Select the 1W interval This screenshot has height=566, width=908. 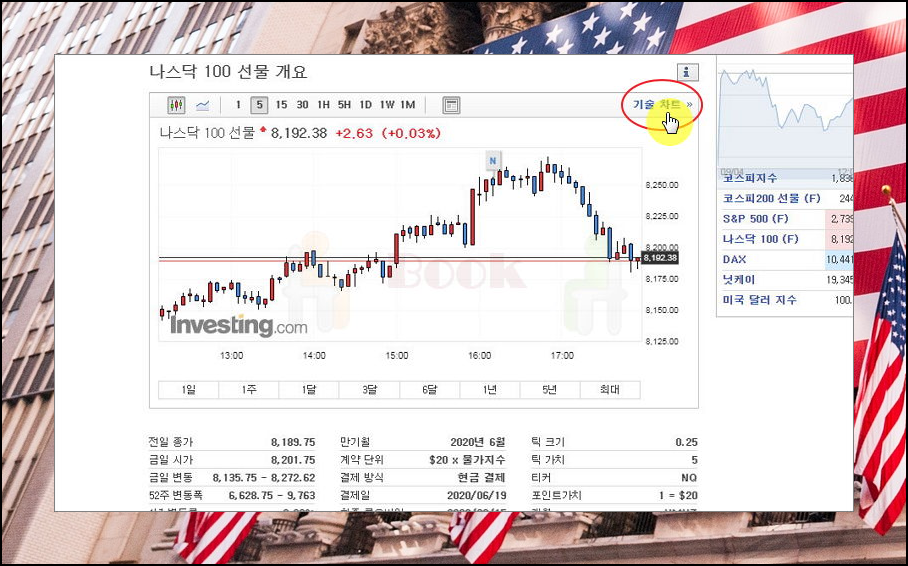tap(387, 105)
